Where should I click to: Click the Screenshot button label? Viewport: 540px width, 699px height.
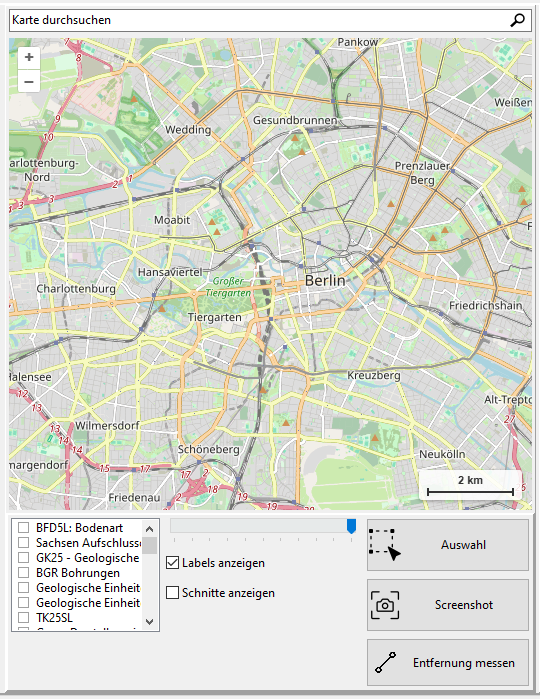(x=464, y=605)
